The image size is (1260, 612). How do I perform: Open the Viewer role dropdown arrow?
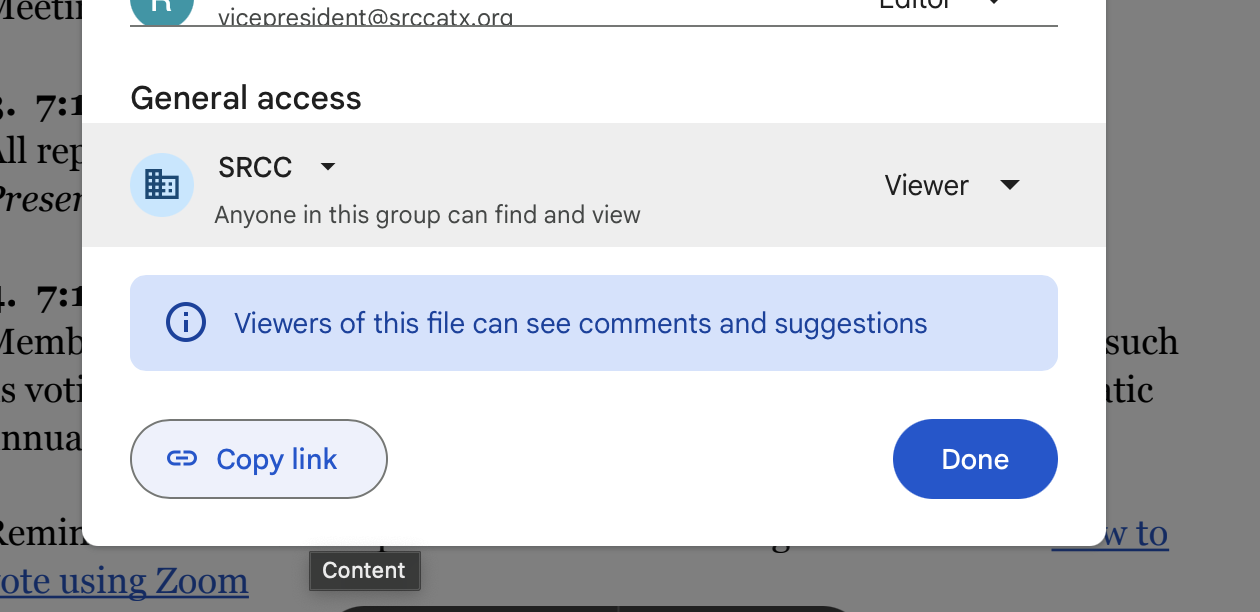point(1010,185)
